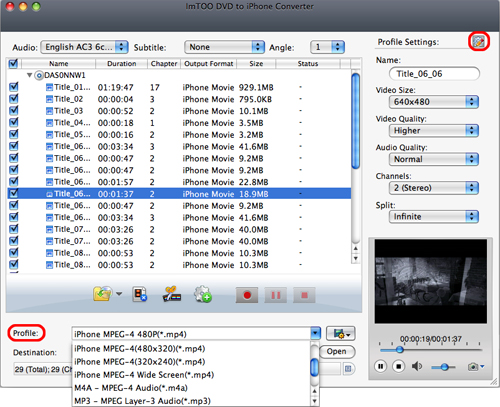Viewport: 500px width, 407px height.
Task: Open the profile settings edit icon
Action: click(x=479, y=42)
